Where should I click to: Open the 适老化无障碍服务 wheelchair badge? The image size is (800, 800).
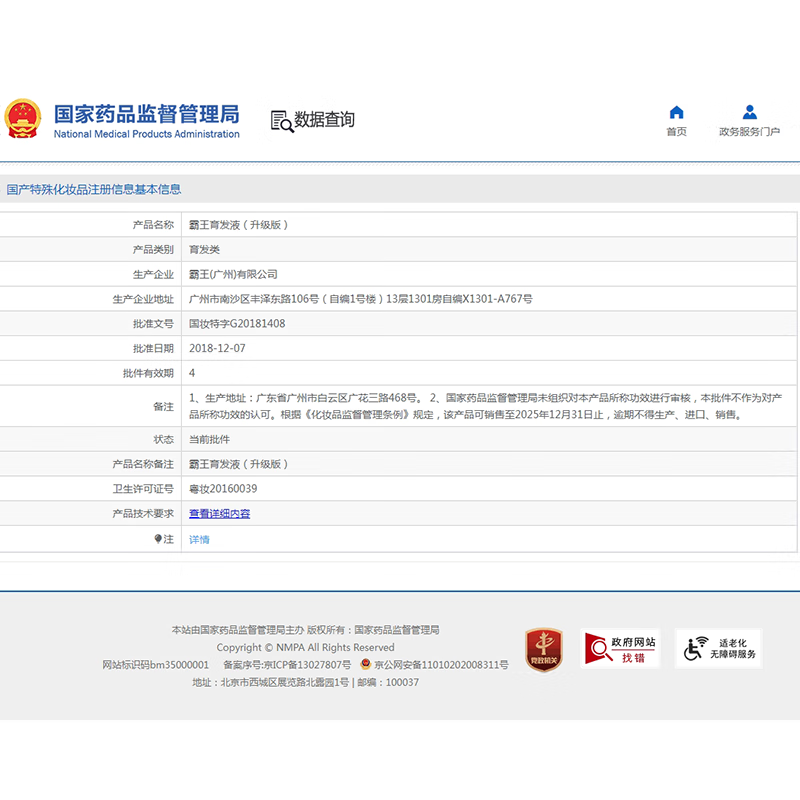718,649
